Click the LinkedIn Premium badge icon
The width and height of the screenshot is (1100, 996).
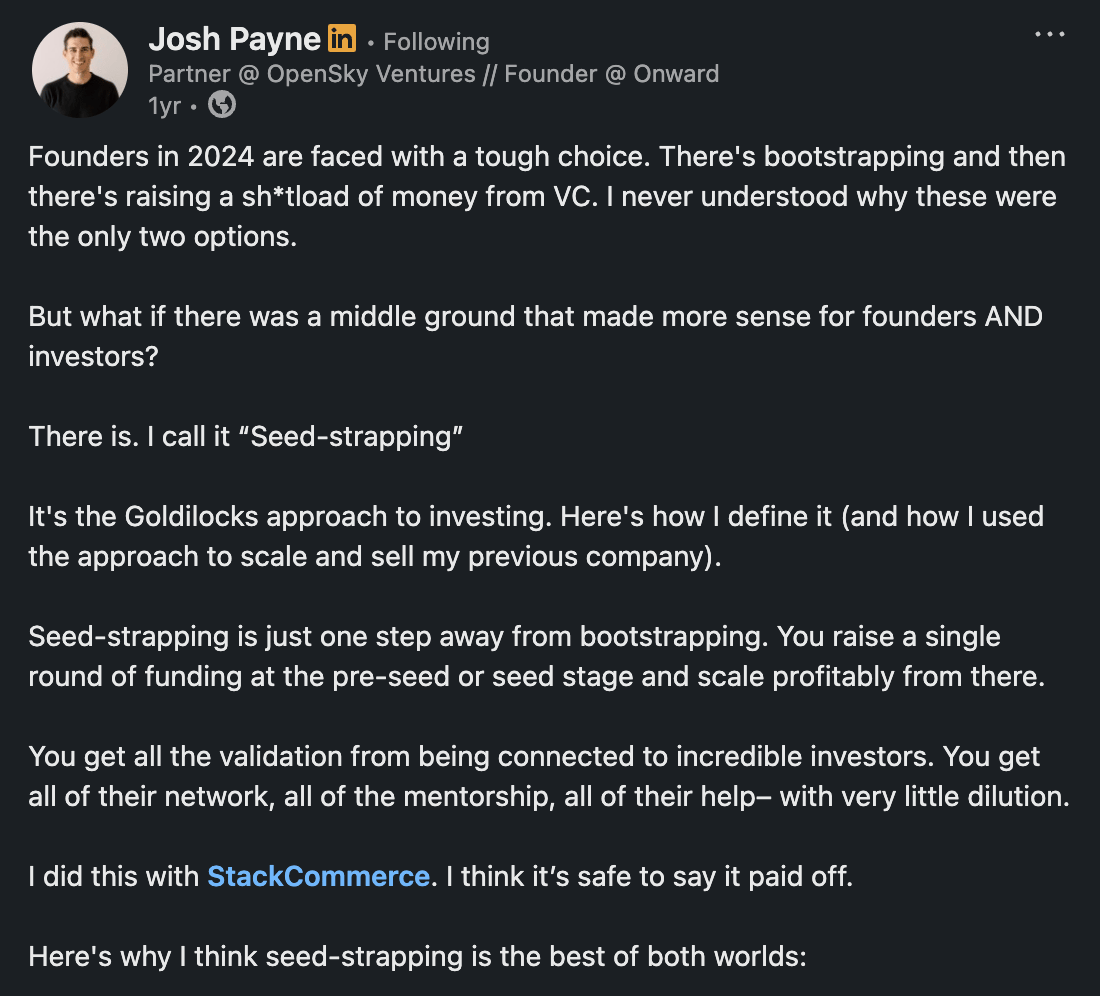click(x=342, y=40)
